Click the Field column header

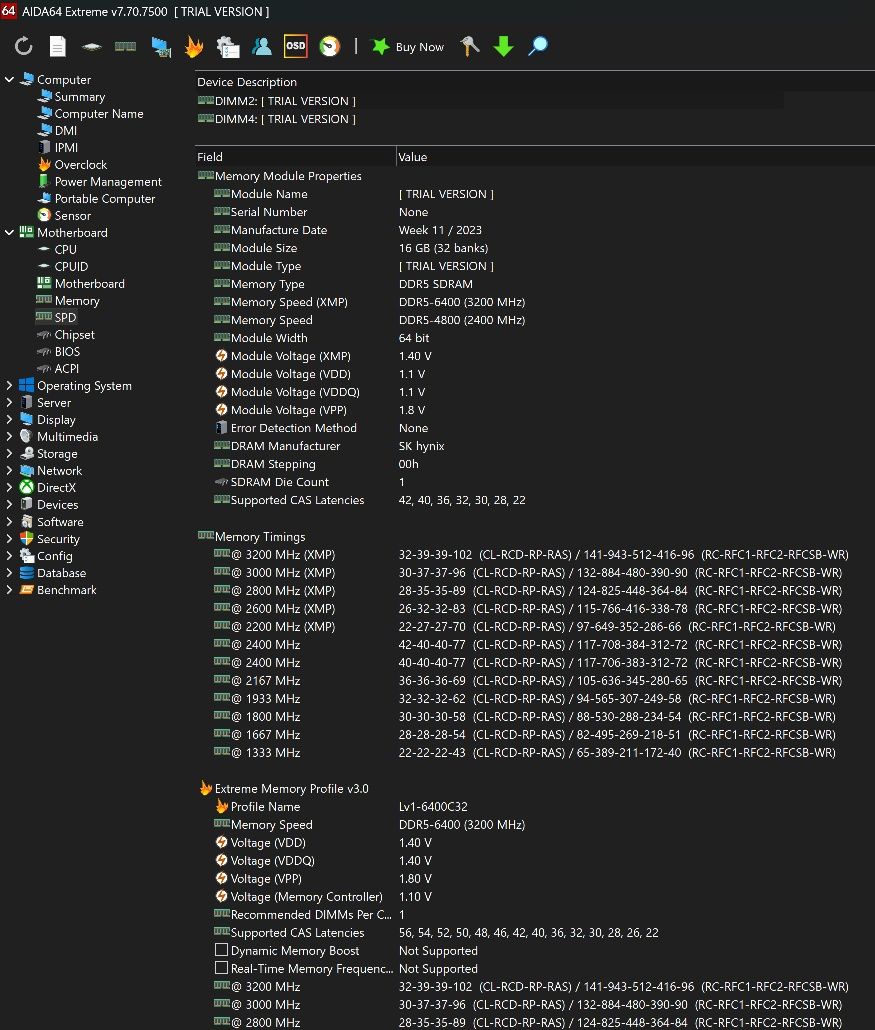click(x=296, y=157)
